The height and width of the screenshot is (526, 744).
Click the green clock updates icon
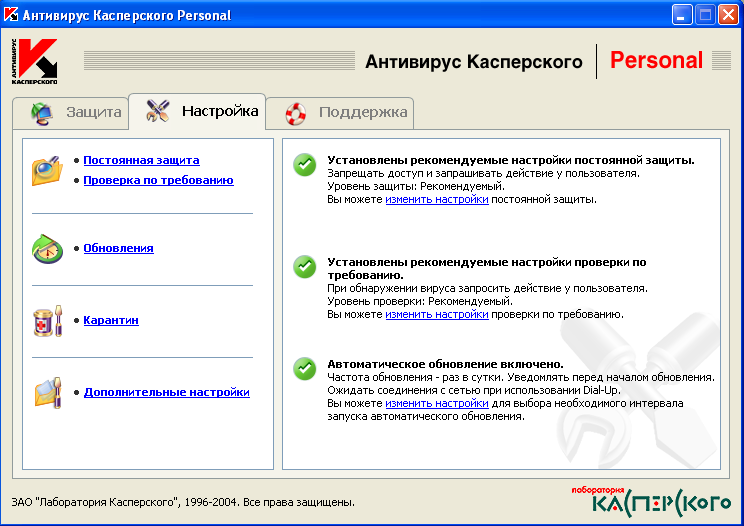click(47, 249)
